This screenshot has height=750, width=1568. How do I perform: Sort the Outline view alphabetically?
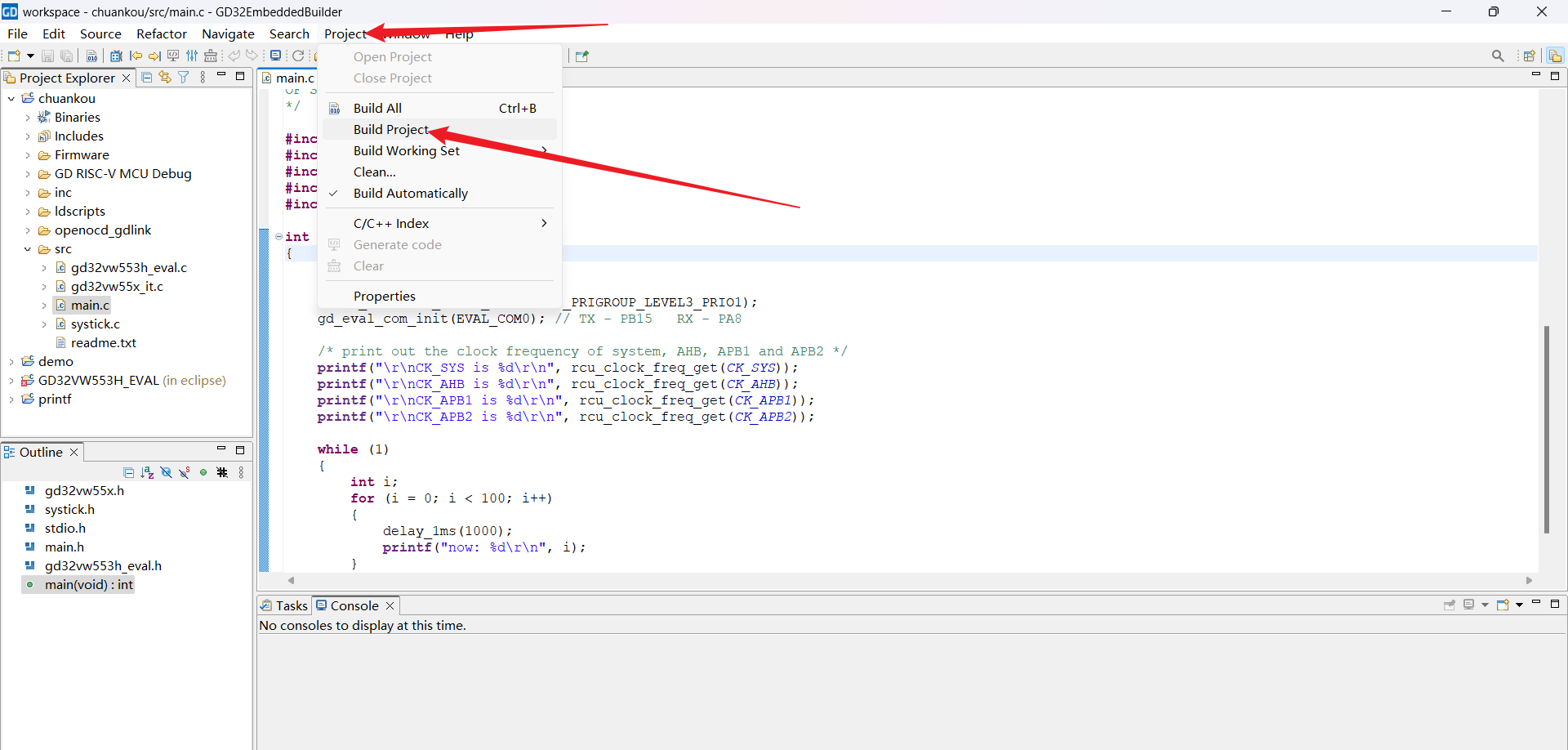(147, 472)
